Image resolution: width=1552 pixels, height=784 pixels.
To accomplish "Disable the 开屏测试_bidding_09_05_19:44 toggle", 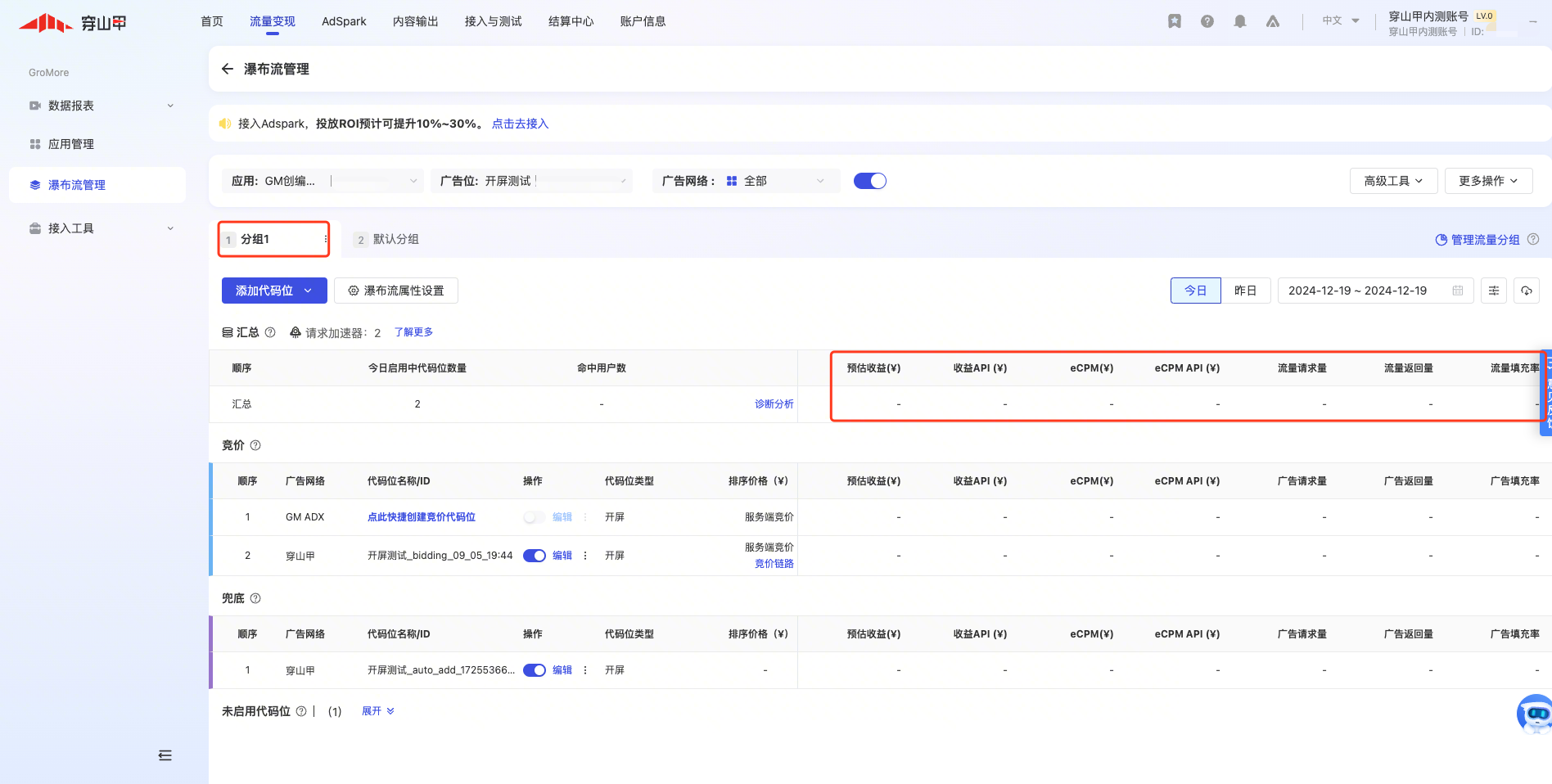I will (534, 556).
